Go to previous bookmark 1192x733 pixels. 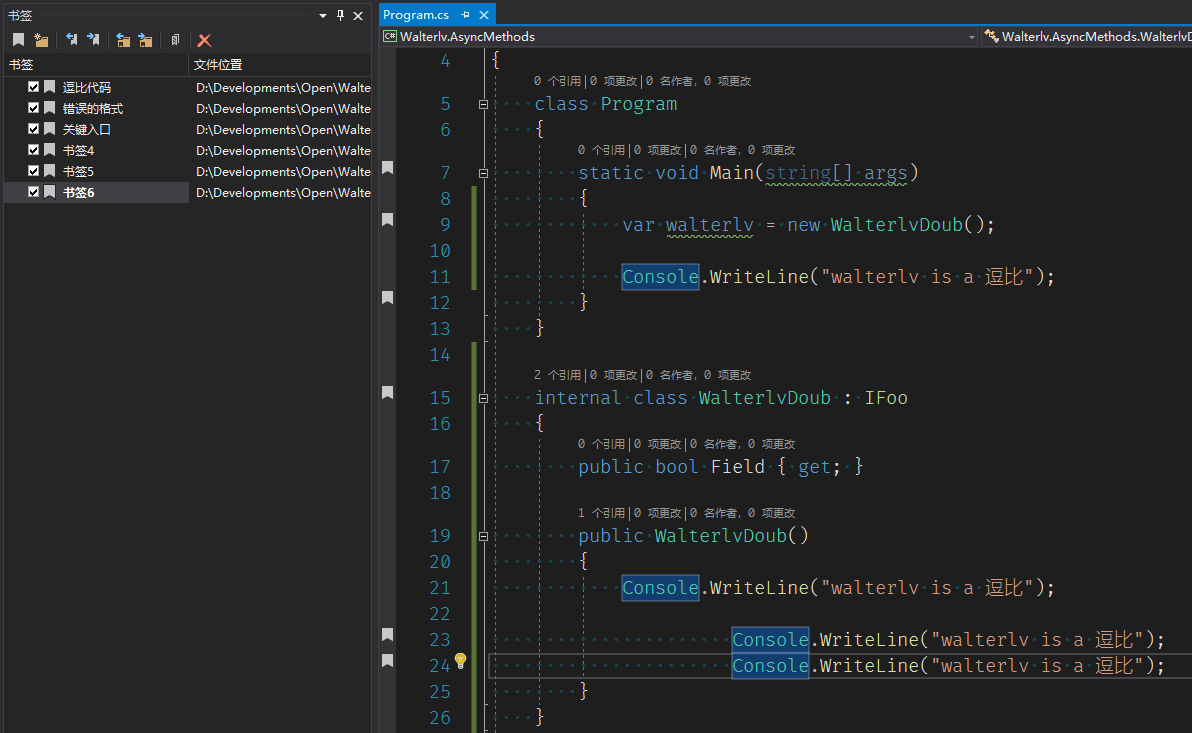point(71,40)
